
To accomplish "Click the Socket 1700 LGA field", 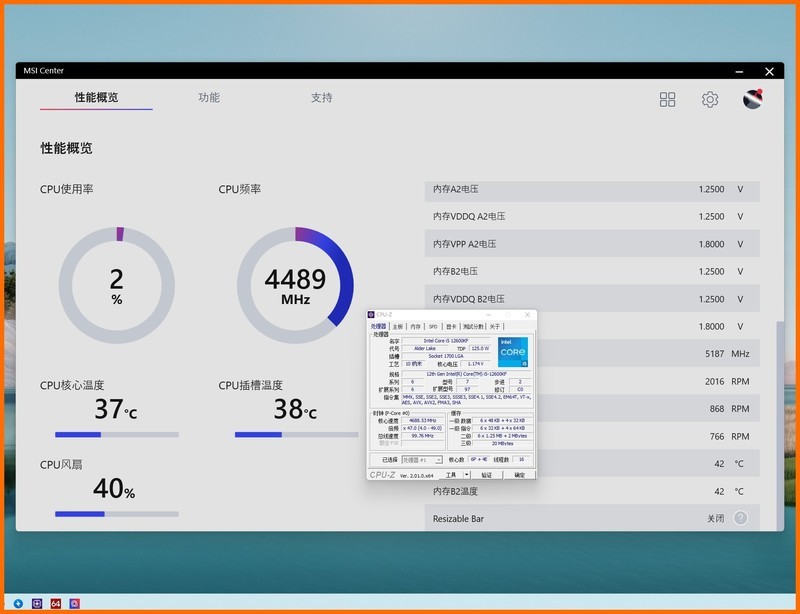I will [446, 356].
